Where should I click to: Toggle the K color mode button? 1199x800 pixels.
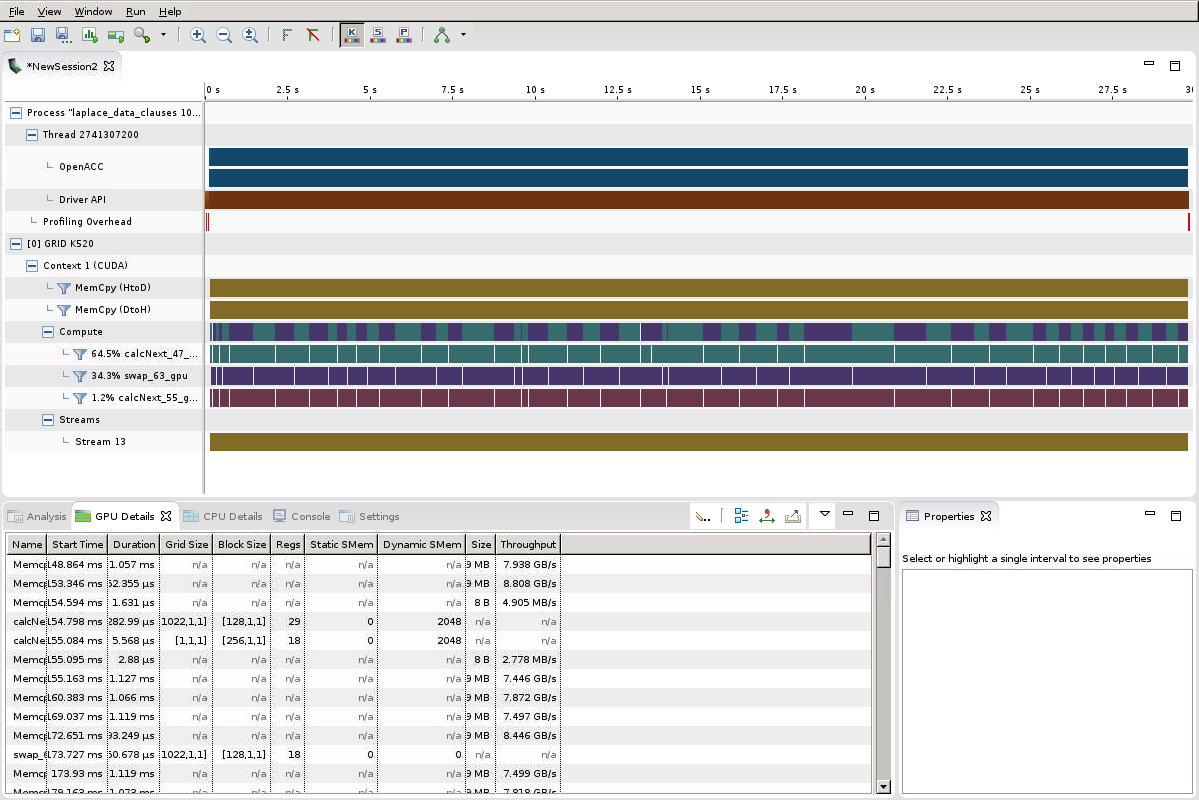[x=352, y=35]
